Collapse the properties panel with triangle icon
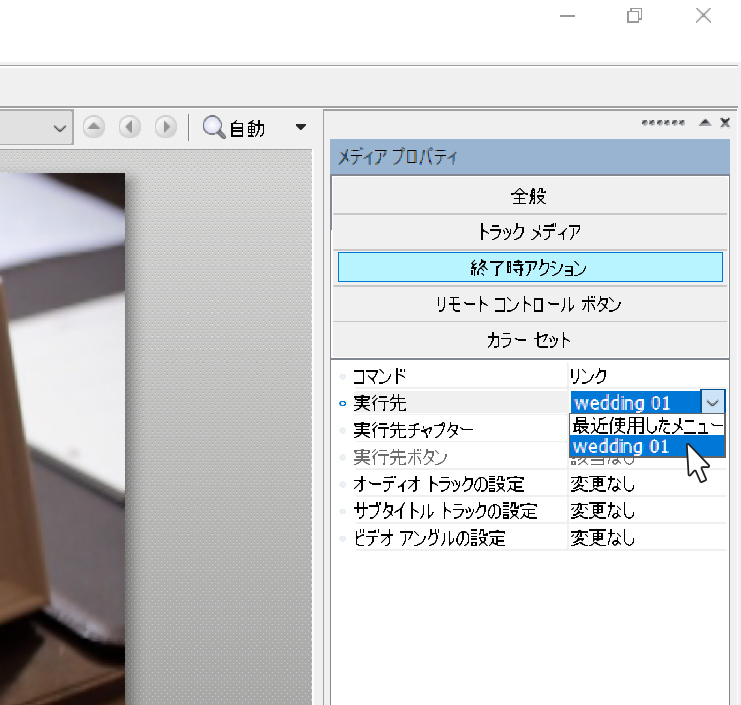741x705 pixels. pos(705,122)
